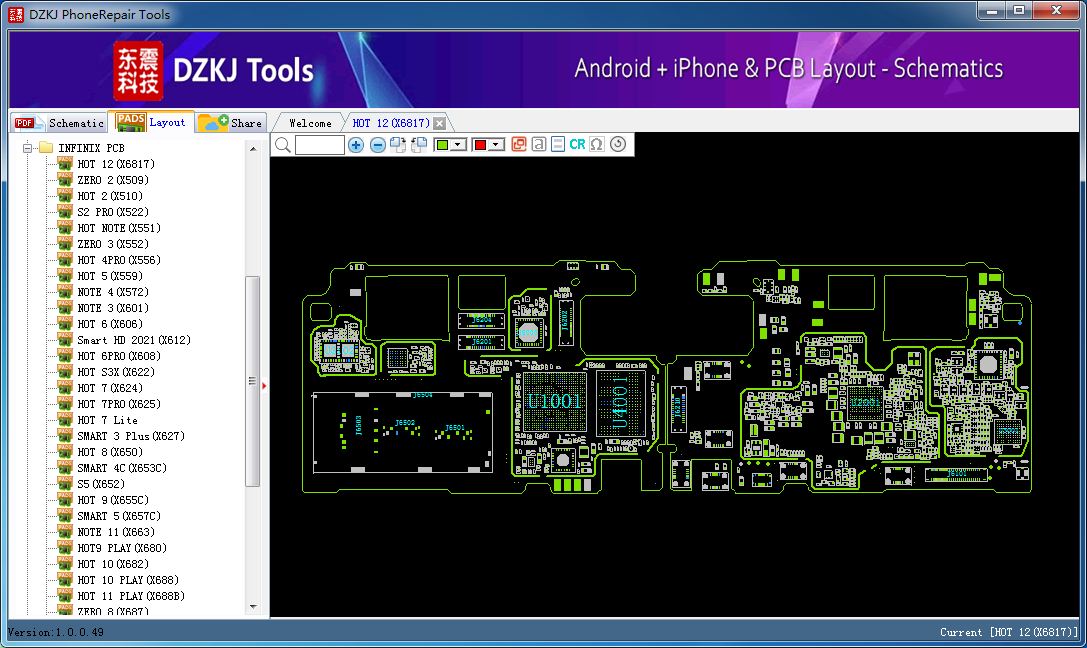Click the flip-to-next-layer pages icon
Image resolution: width=1087 pixels, height=648 pixels.
point(398,144)
